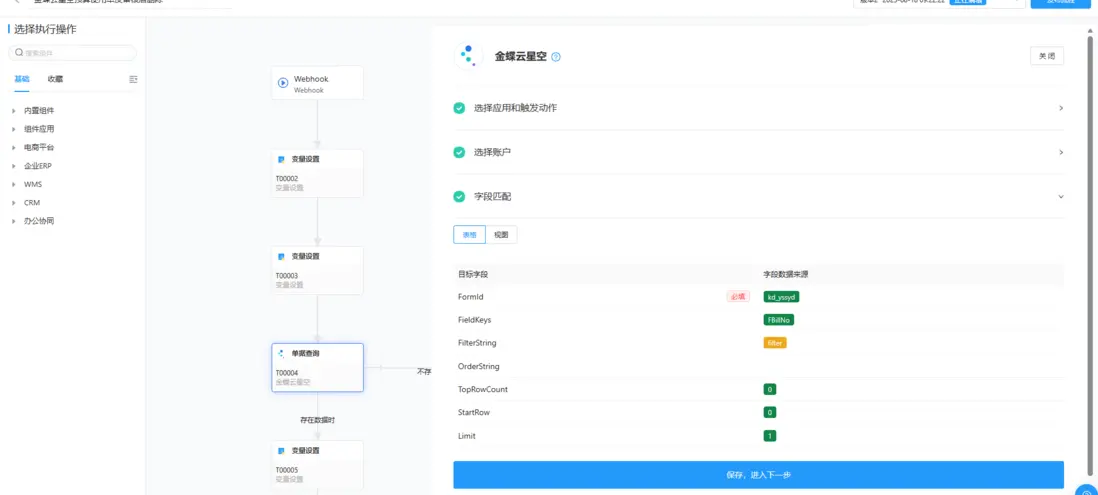Click the empty OrderString data source cell

tap(910, 366)
